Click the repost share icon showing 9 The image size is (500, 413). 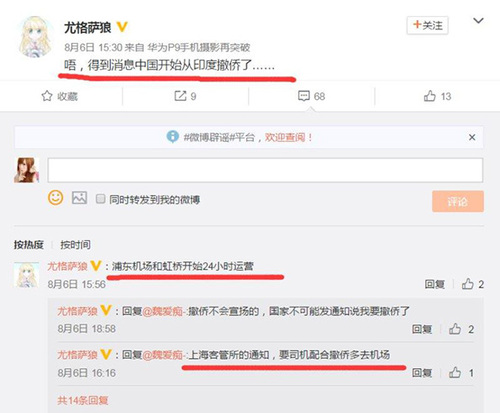pos(180,96)
